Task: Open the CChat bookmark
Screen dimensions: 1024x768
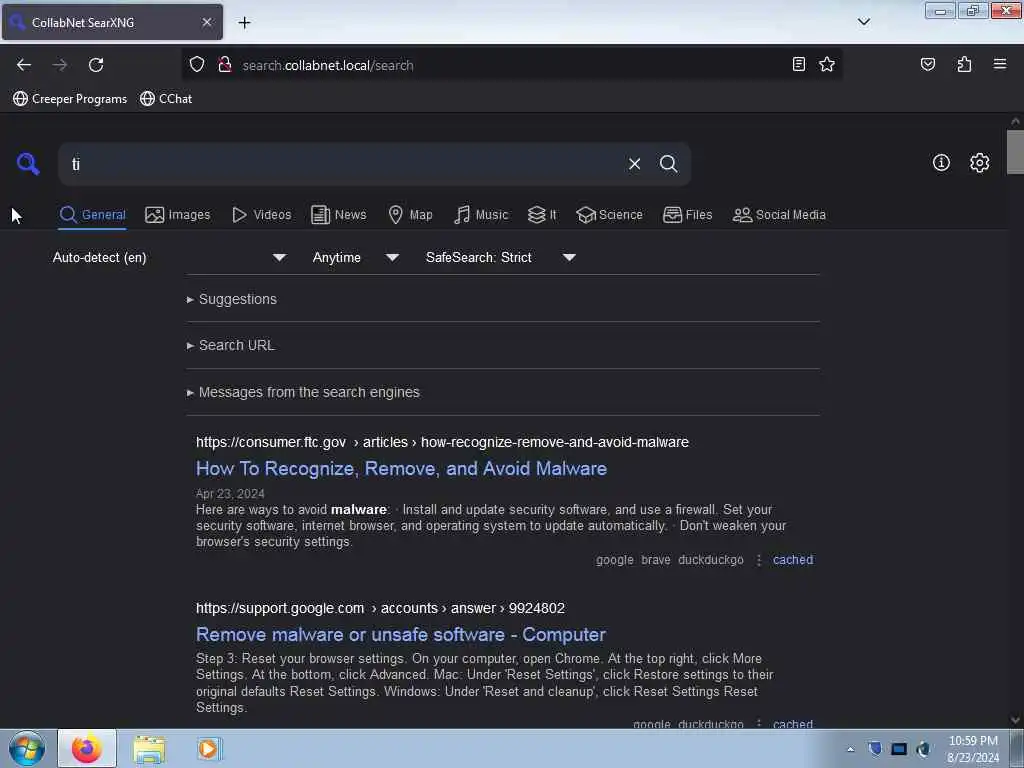Action: [166, 99]
